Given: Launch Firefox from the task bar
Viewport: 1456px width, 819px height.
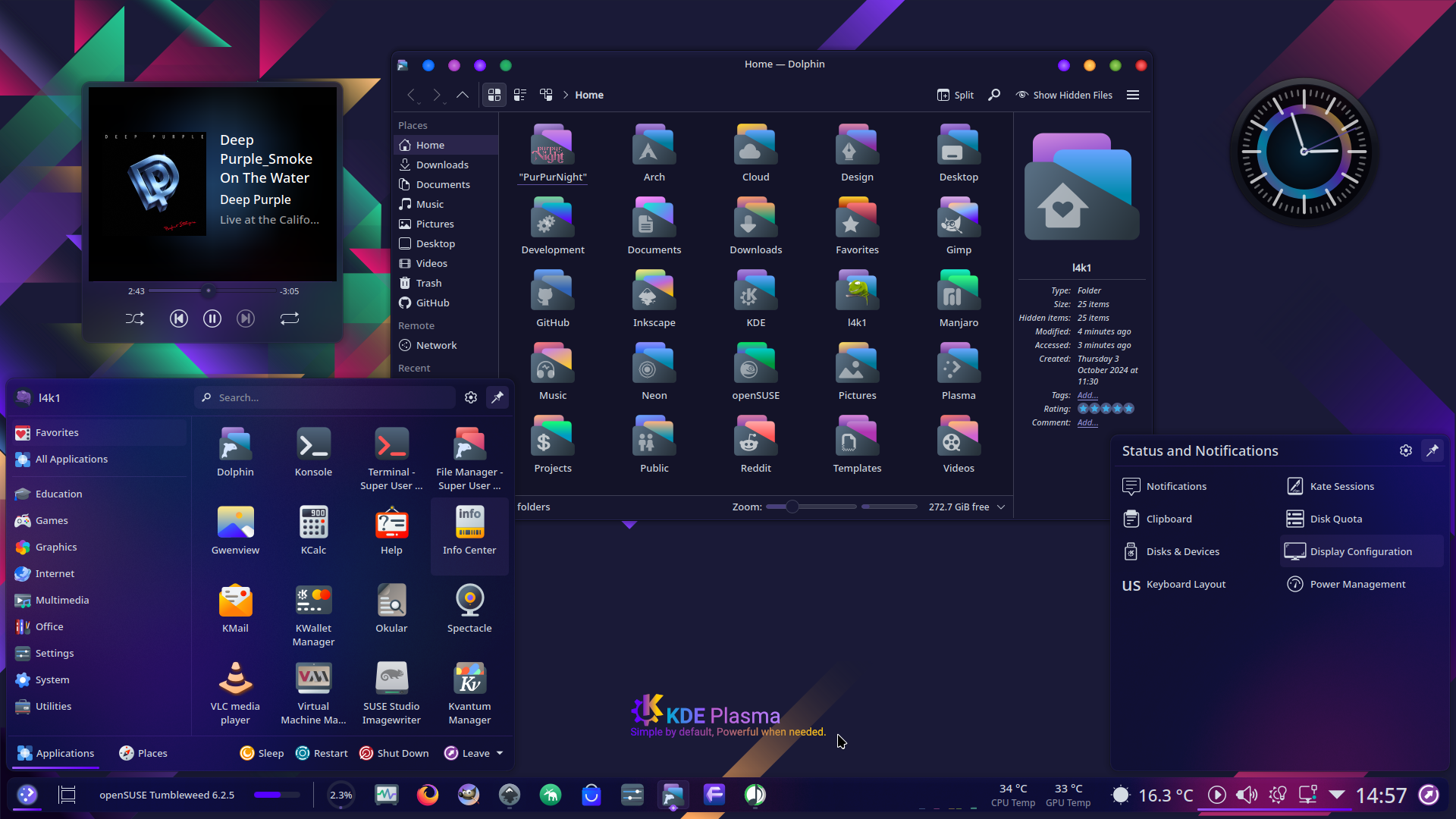Looking at the screenshot, I should (428, 794).
